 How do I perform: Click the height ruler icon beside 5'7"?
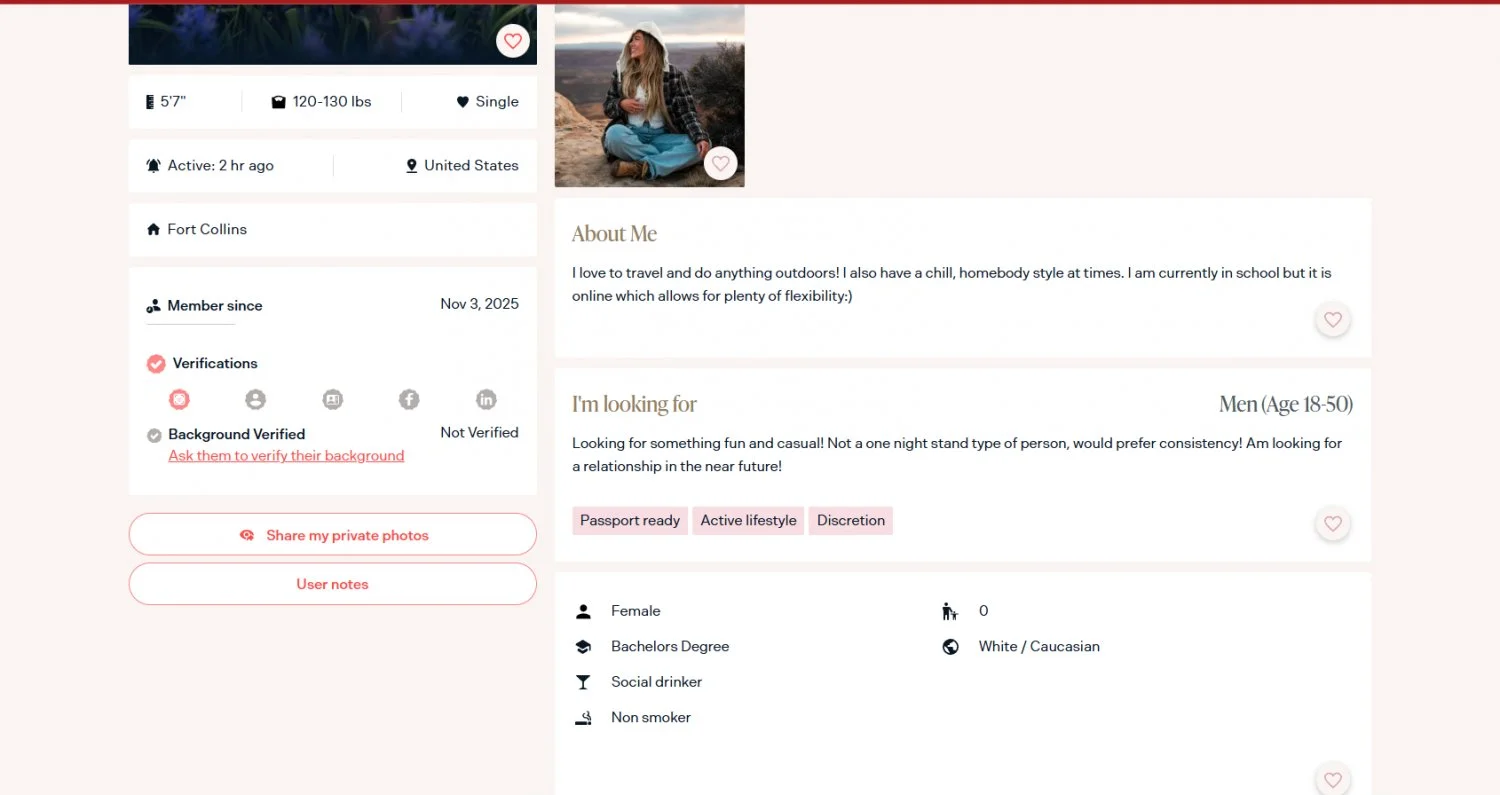tap(150, 102)
